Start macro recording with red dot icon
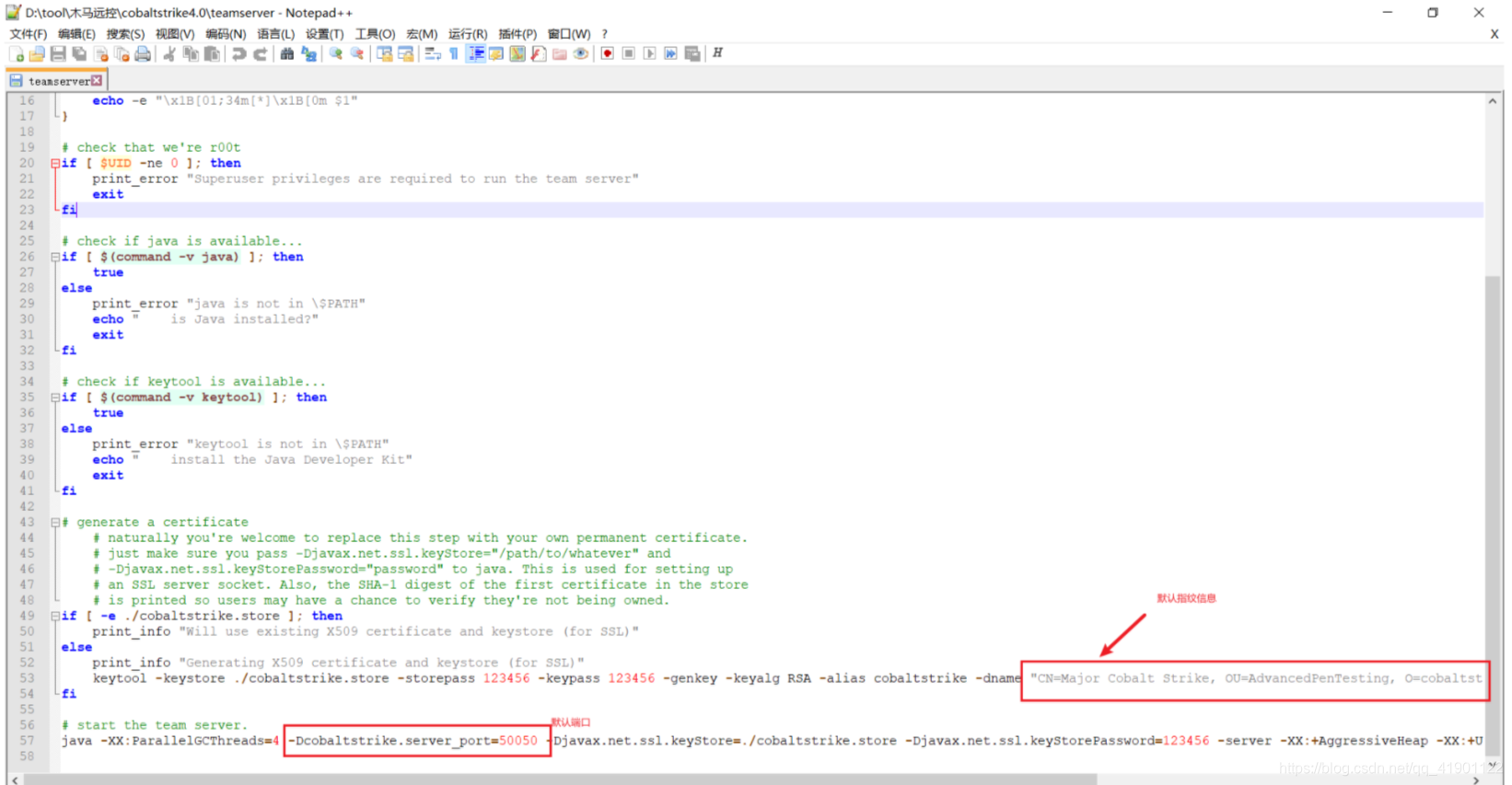The image size is (1512, 785). (x=608, y=54)
